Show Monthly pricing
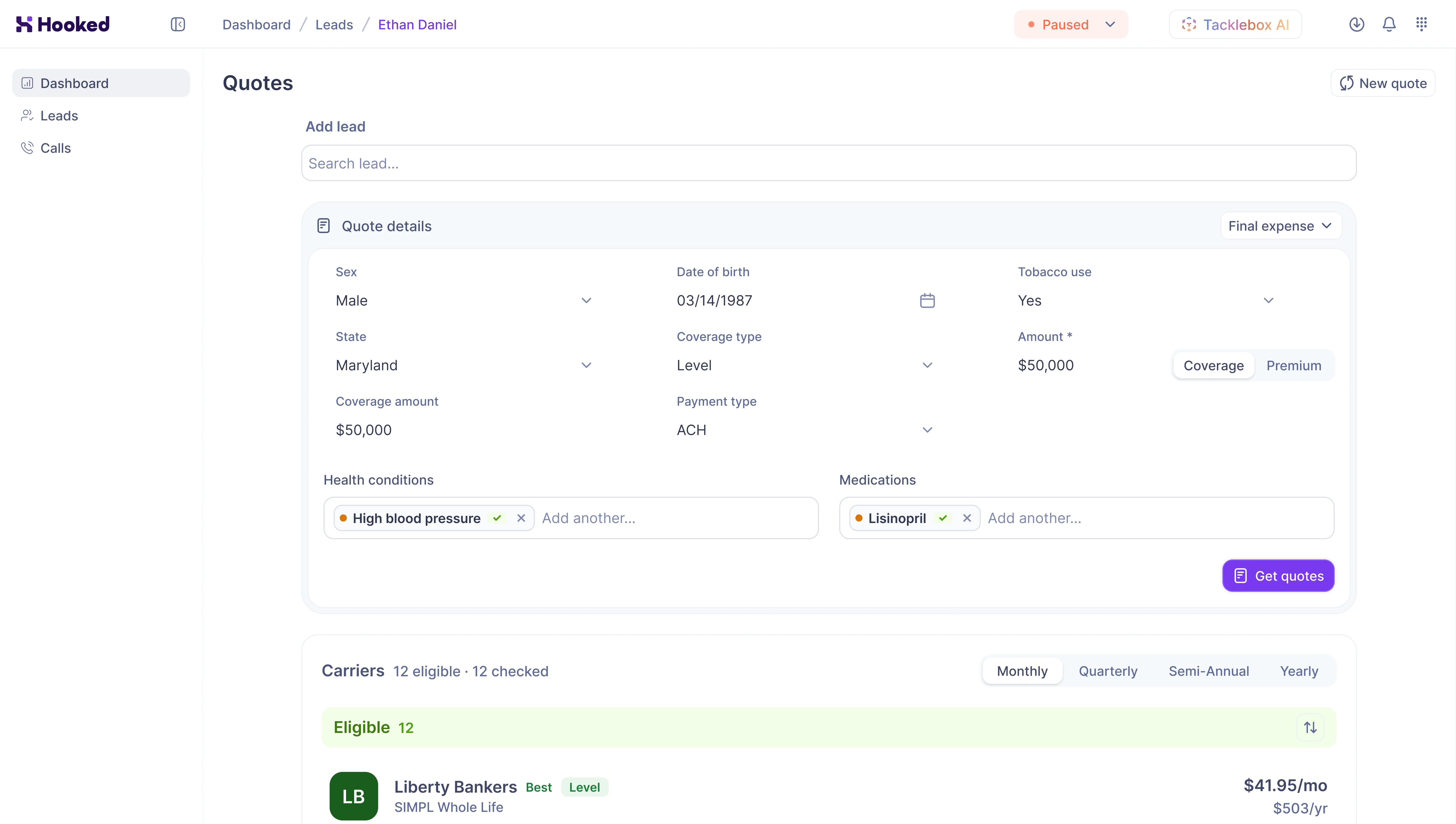This screenshot has height=824, width=1456. coord(1022,671)
